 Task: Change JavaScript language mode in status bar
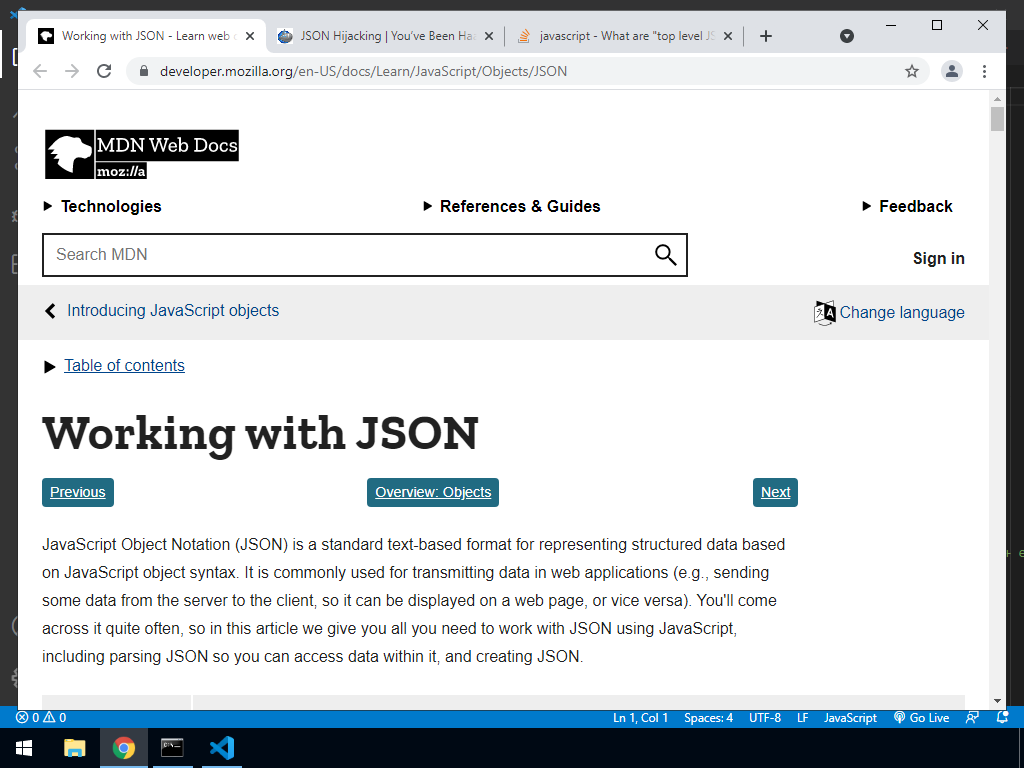(x=850, y=718)
